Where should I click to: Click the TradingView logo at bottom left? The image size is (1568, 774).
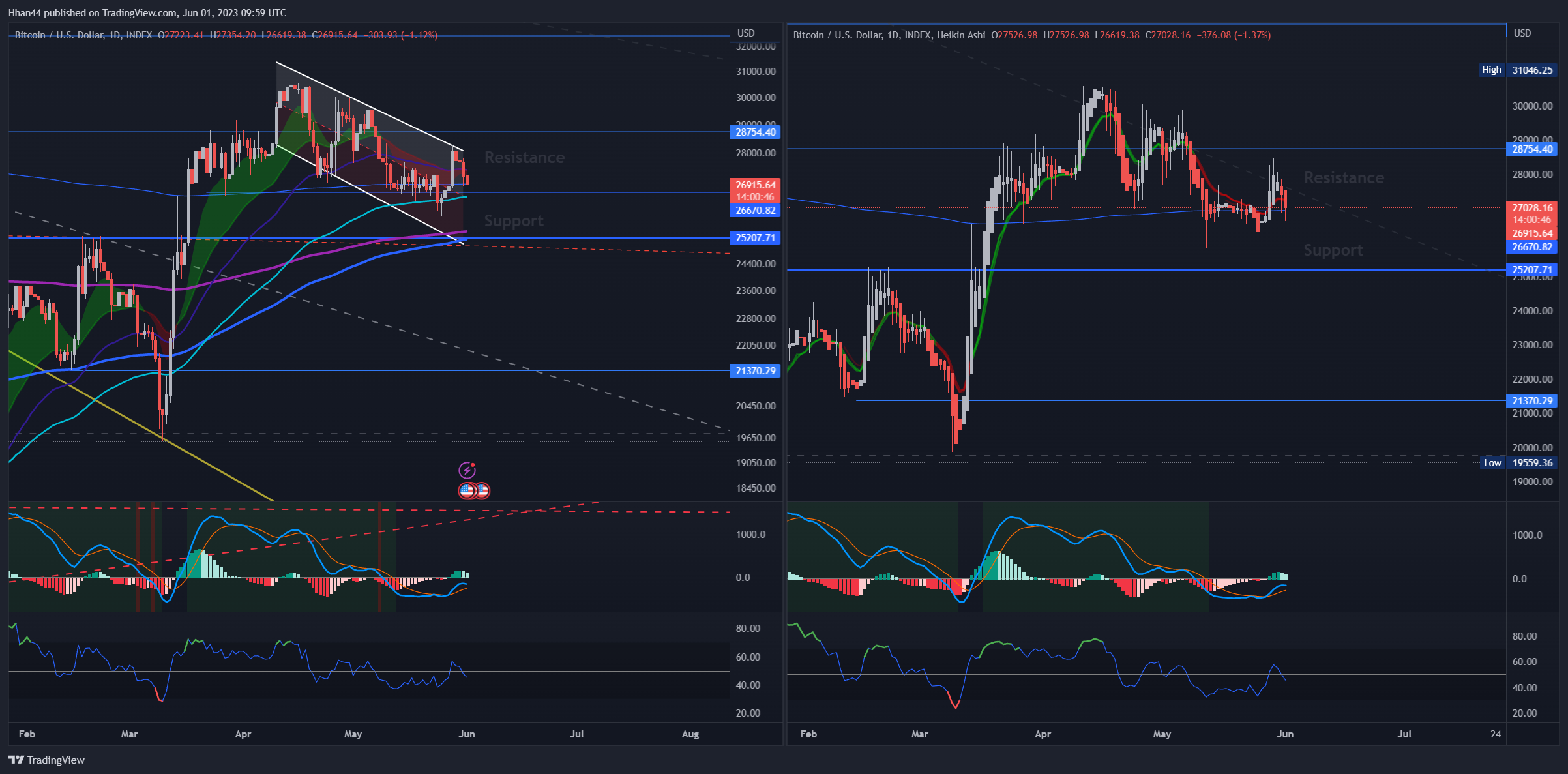[x=46, y=760]
